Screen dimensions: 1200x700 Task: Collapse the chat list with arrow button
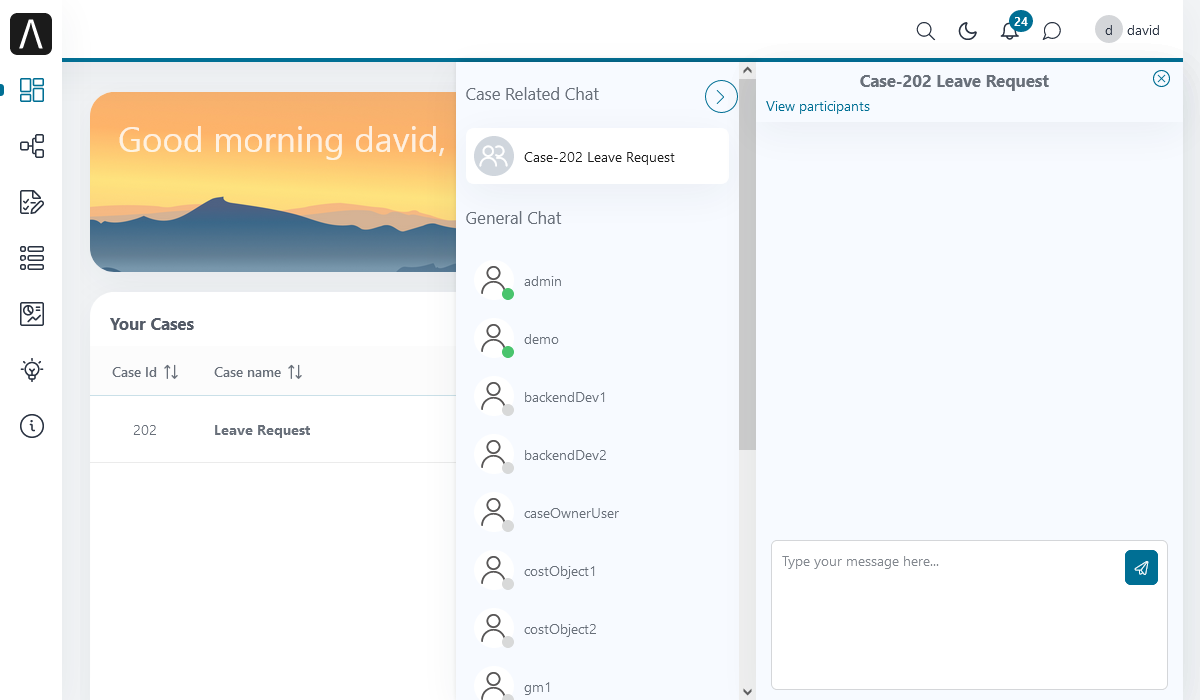721,96
